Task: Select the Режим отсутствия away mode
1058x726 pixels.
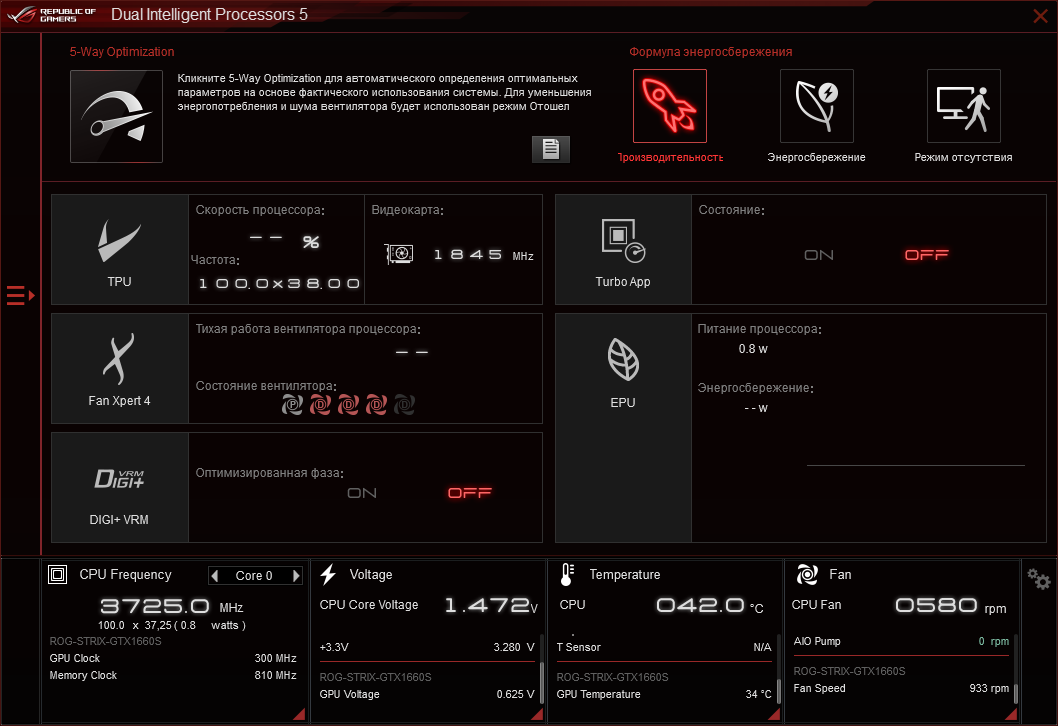Action: [x=964, y=106]
